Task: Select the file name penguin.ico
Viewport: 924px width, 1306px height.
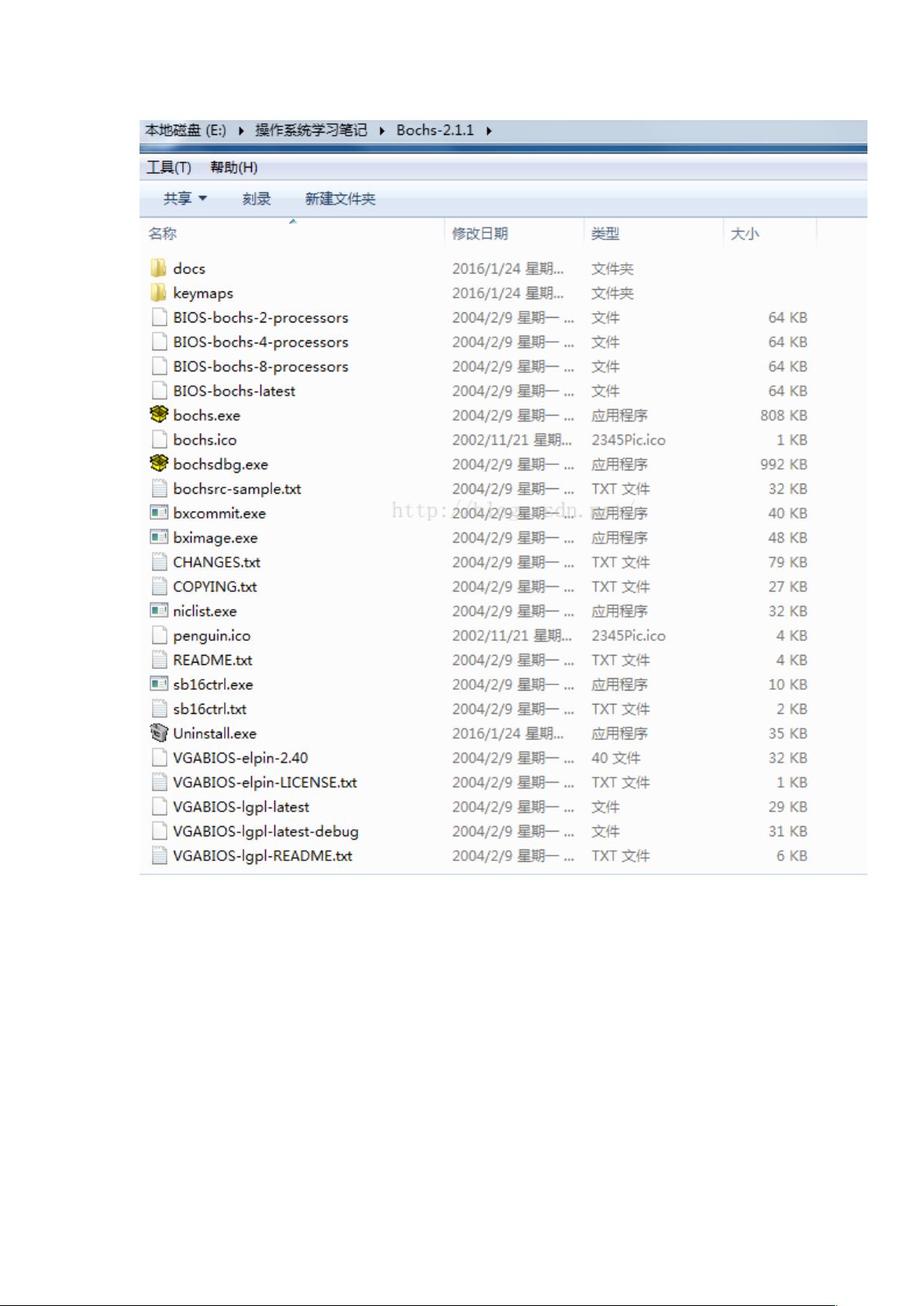Action: [212, 636]
